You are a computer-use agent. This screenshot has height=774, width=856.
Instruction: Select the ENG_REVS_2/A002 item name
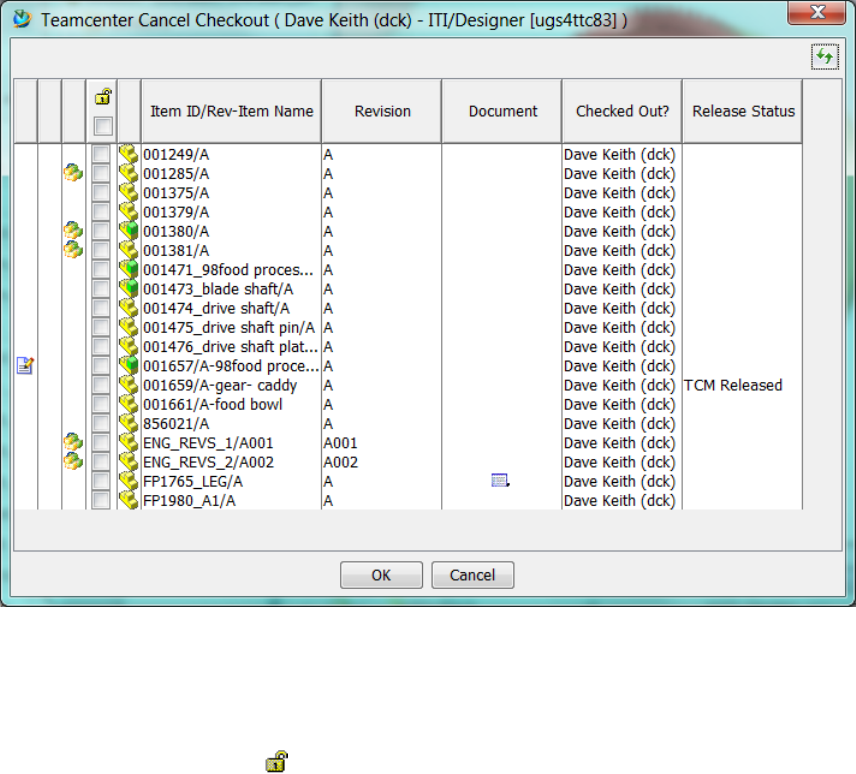(x=209, y=462)
